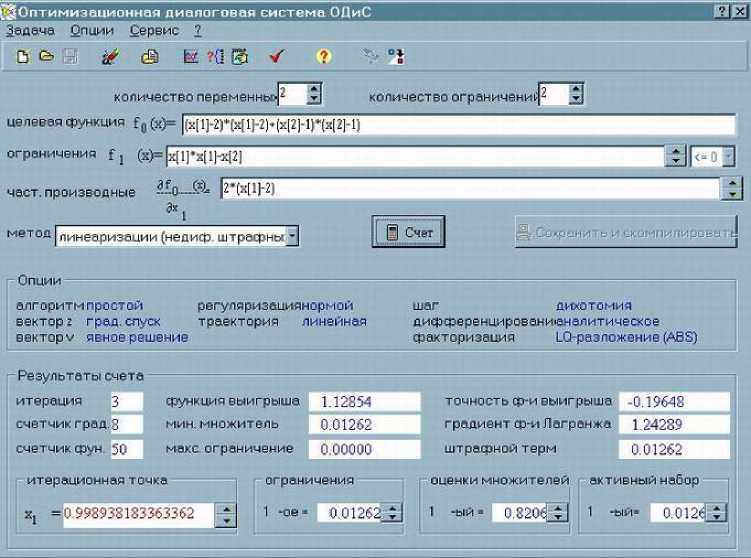Open the Задача menu

point(30,31)
